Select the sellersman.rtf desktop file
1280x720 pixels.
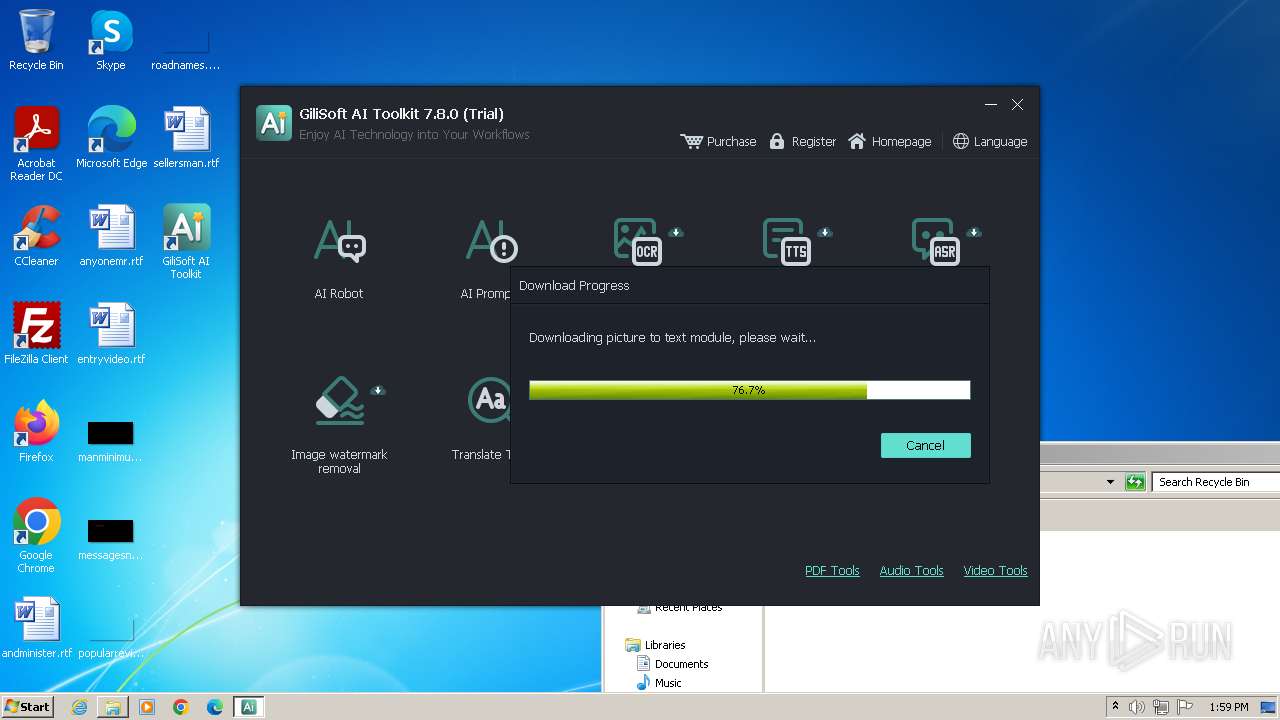pos(186,137)
